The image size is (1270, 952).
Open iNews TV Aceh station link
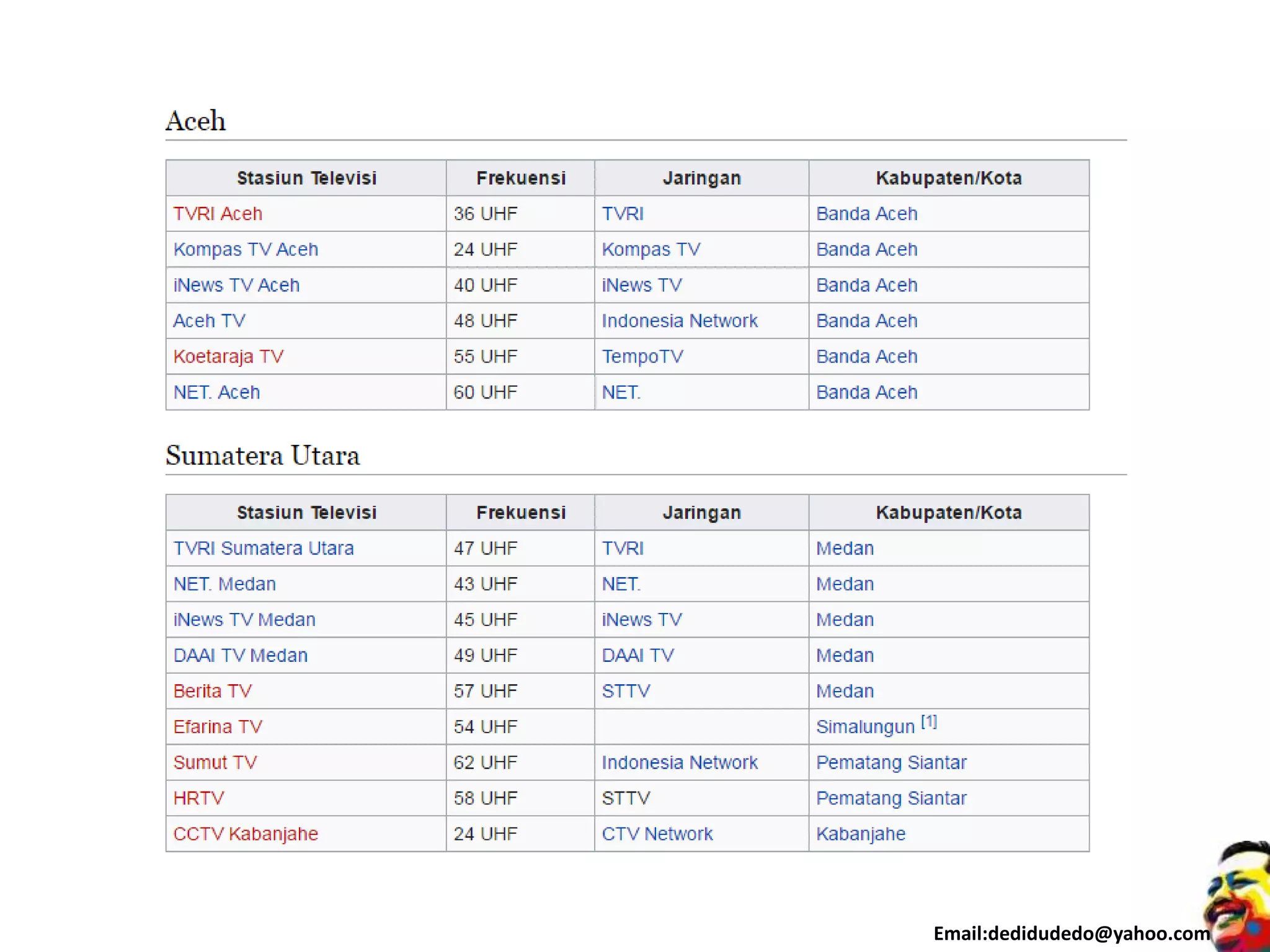(x=236, y=285)
